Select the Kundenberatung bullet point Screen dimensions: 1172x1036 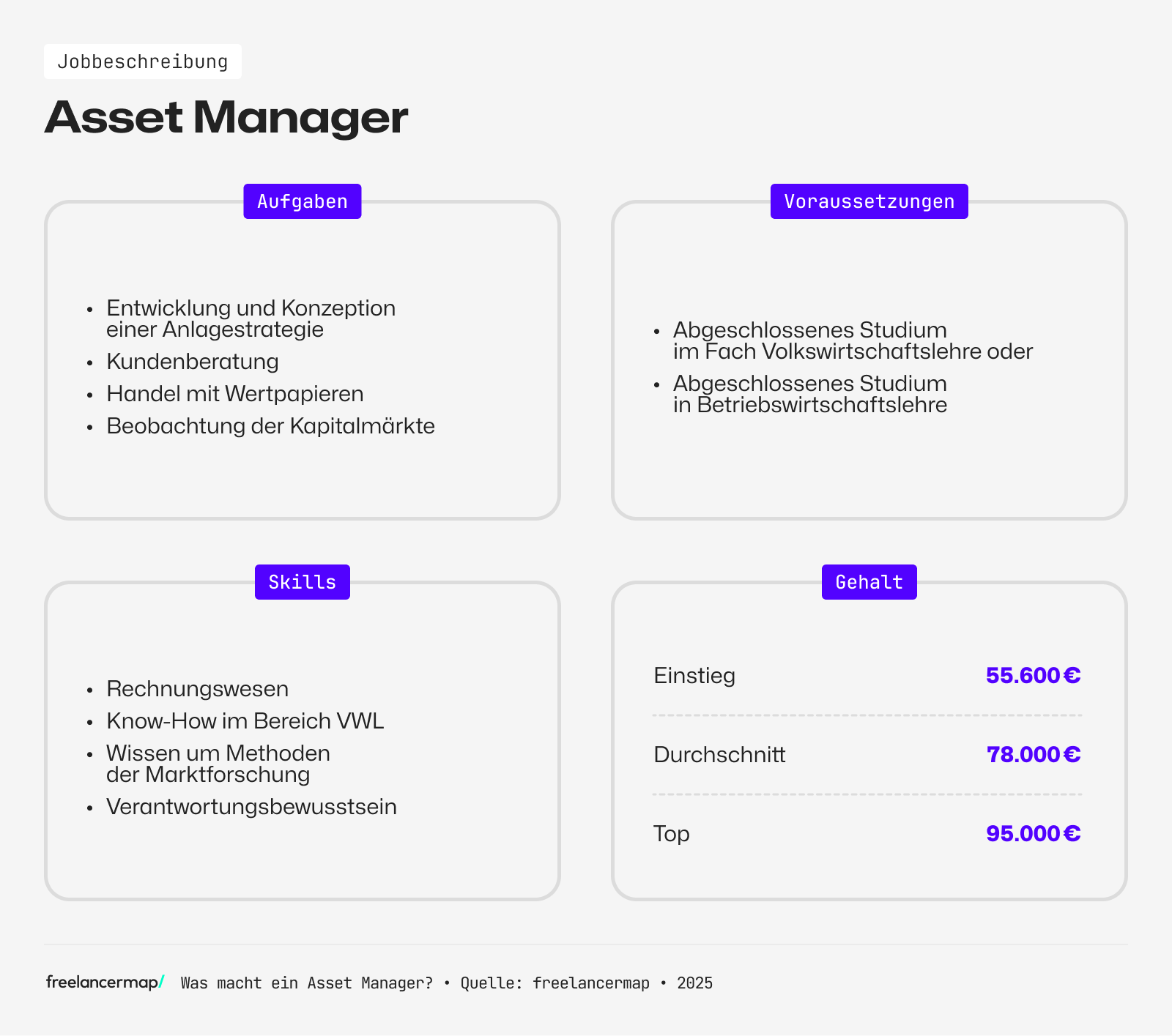(193, 361)
